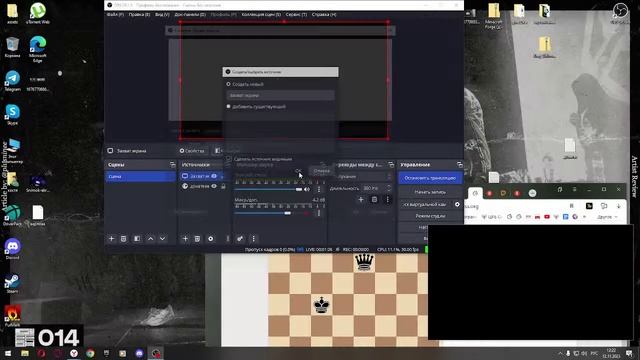Viewport: 640px width, 360px height.
Task: Remove the selected source with trash icon
Action: click(197, 239)
